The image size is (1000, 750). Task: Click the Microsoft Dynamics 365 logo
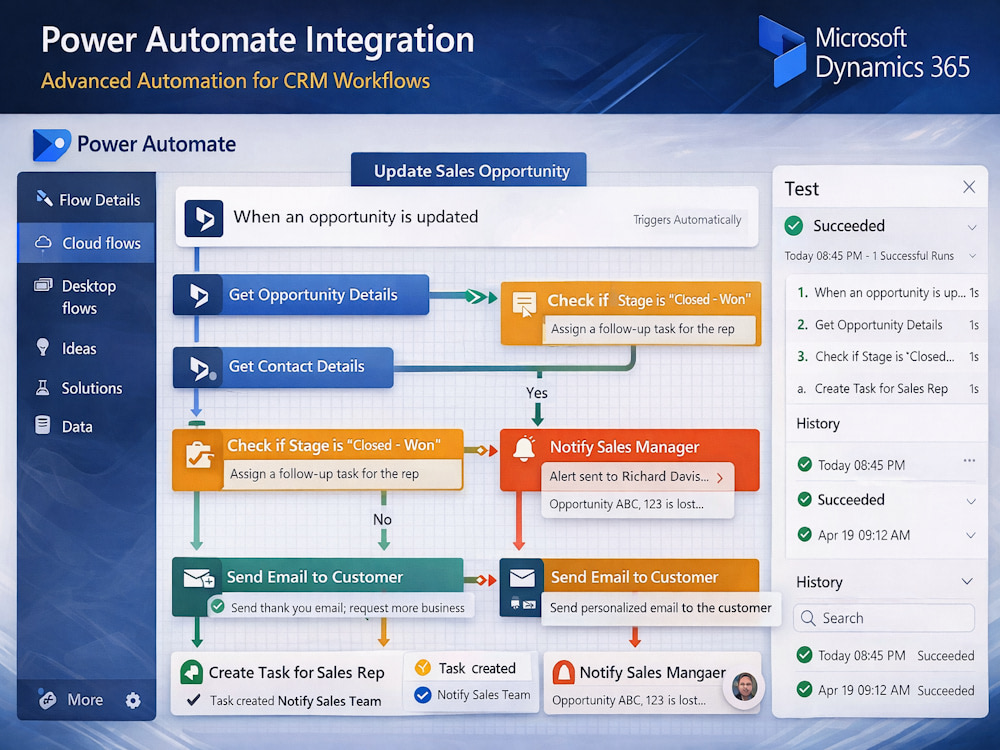[x=864, y=51]
